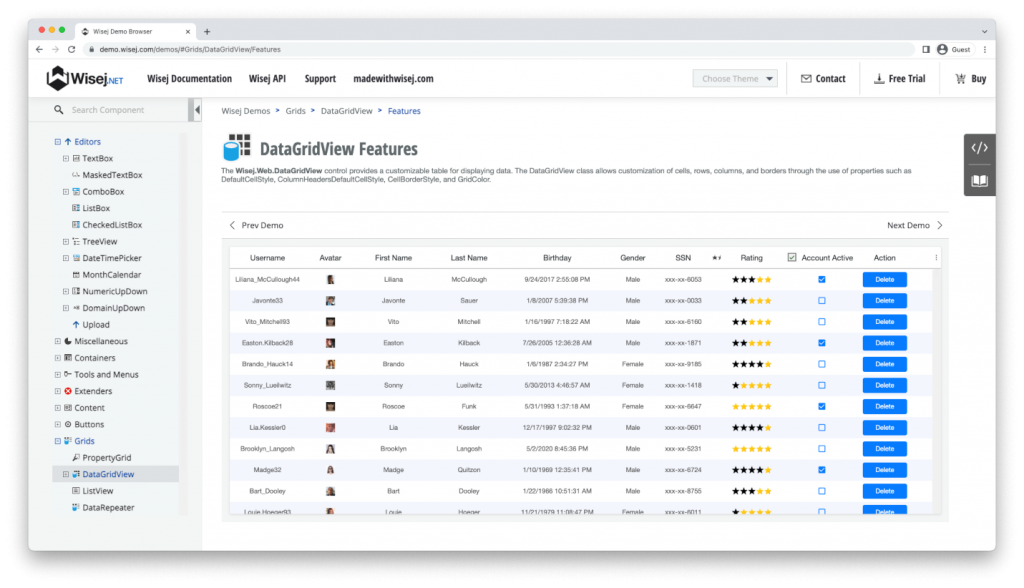Screen dimensions: 1024x588
Task: Open madewithwisej.com menu item
Action: point(393,78)
